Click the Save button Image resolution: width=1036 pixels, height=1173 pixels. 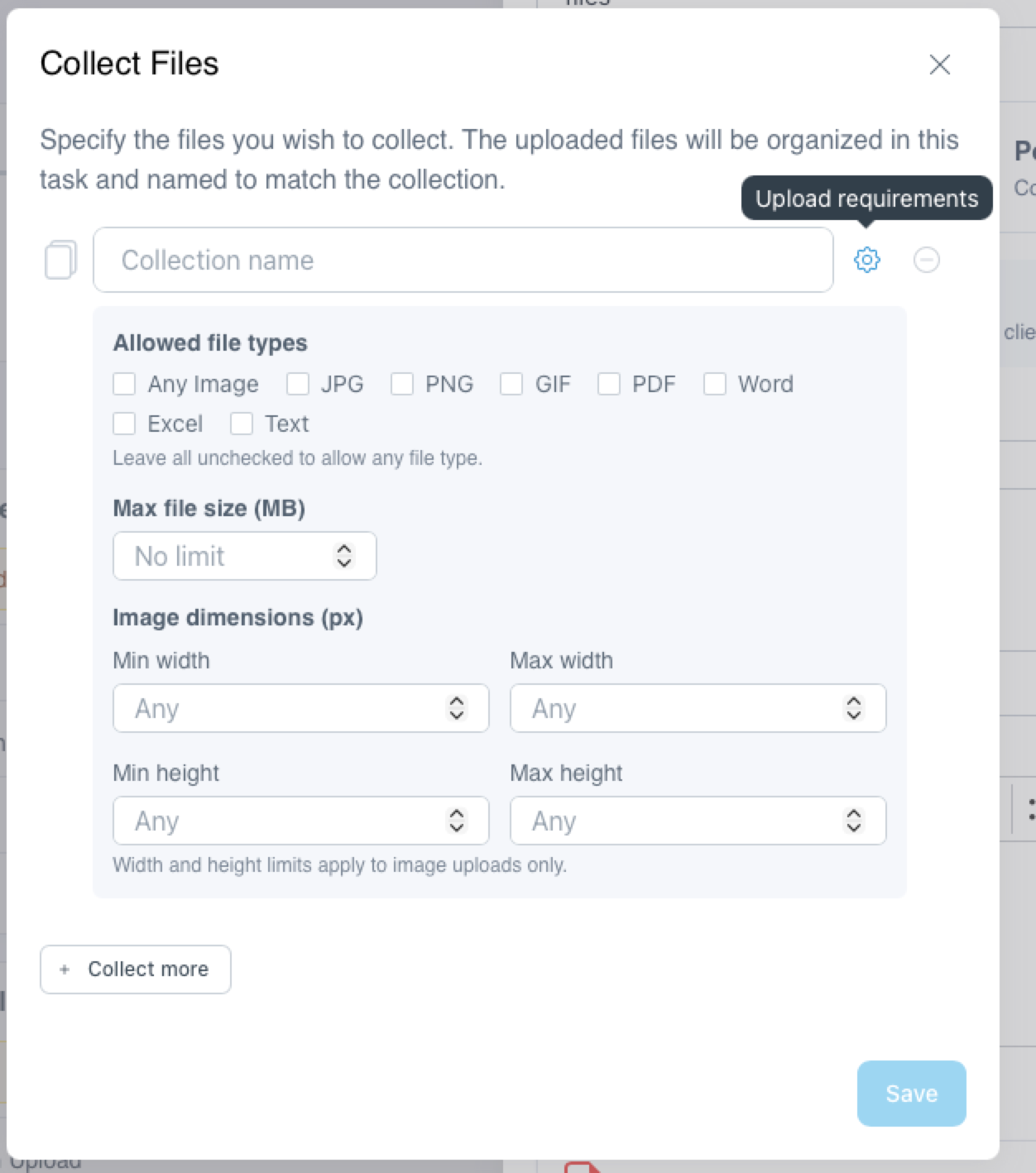click(x=912, y=1094)
